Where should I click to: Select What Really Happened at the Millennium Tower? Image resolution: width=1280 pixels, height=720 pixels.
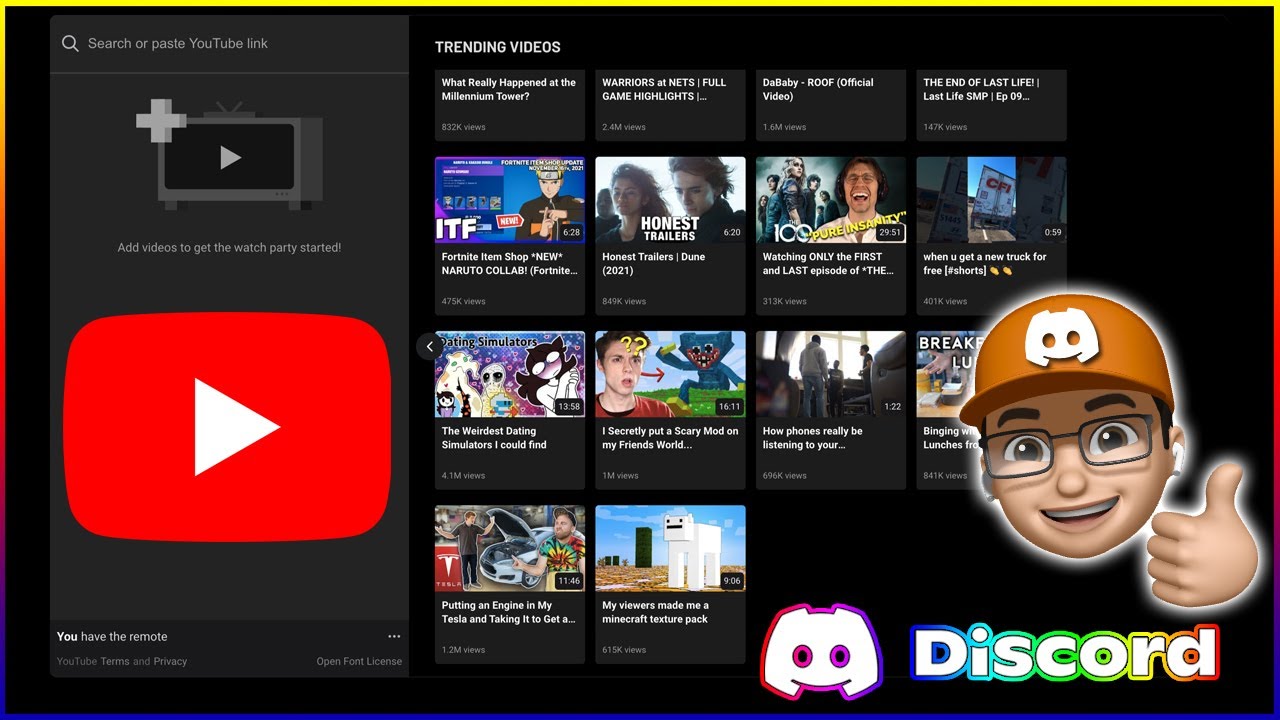click(x=509, y=89)
